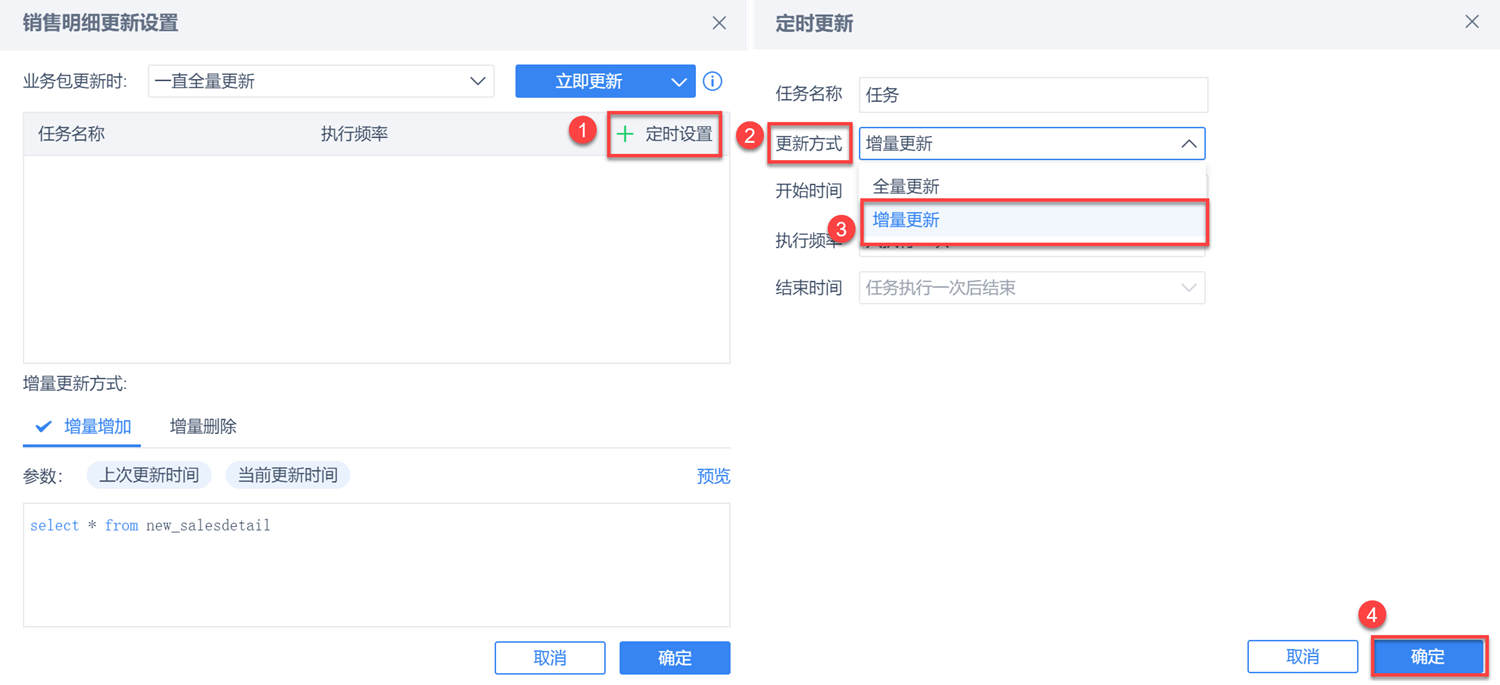Image resolution: width=1500 pixels, height=685 pixels.
Task: Open the 预览 link
Action: pos(713,476)
